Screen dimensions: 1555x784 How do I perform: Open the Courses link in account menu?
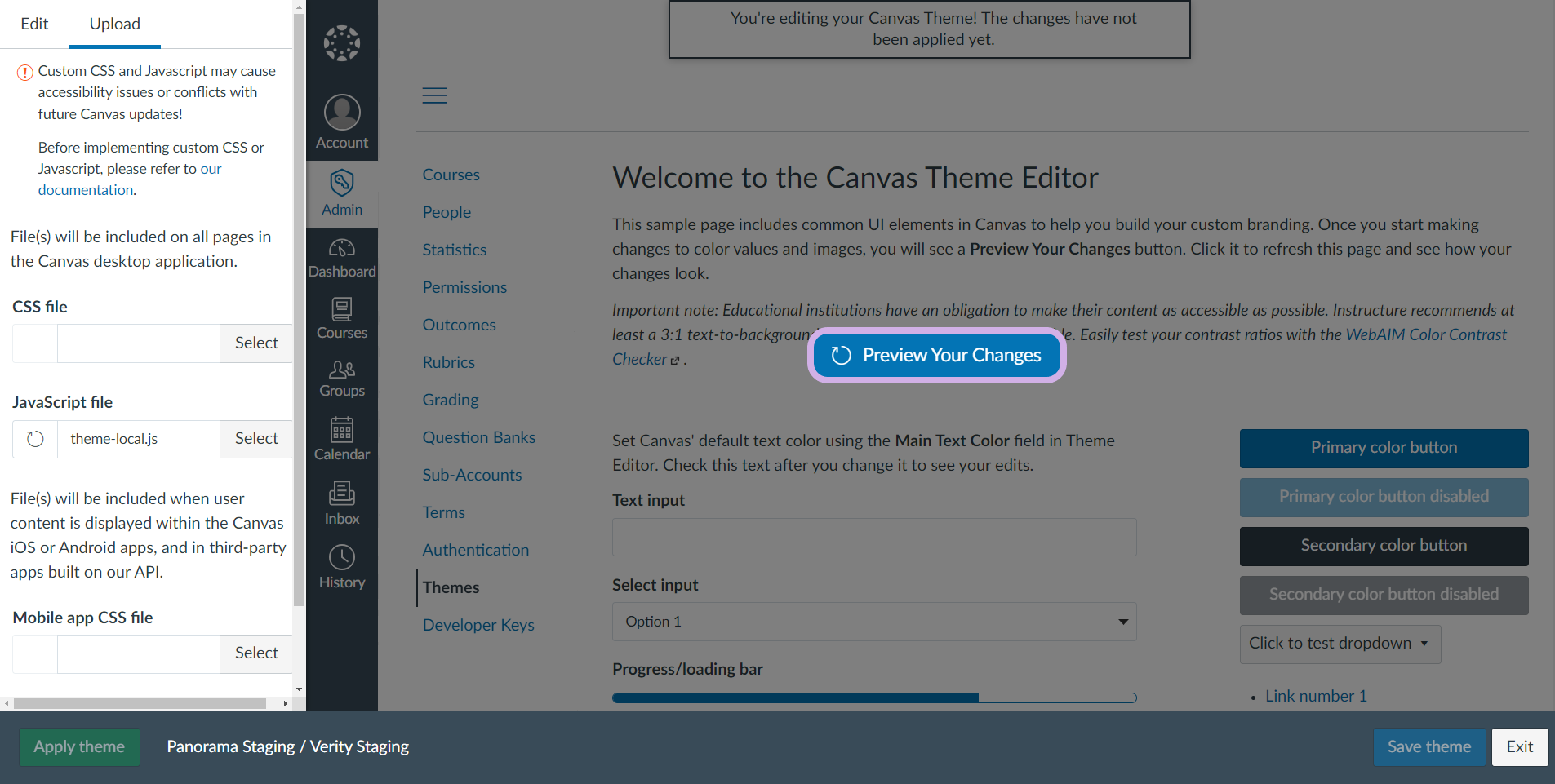pyautogui.click(x=451, y=175)
